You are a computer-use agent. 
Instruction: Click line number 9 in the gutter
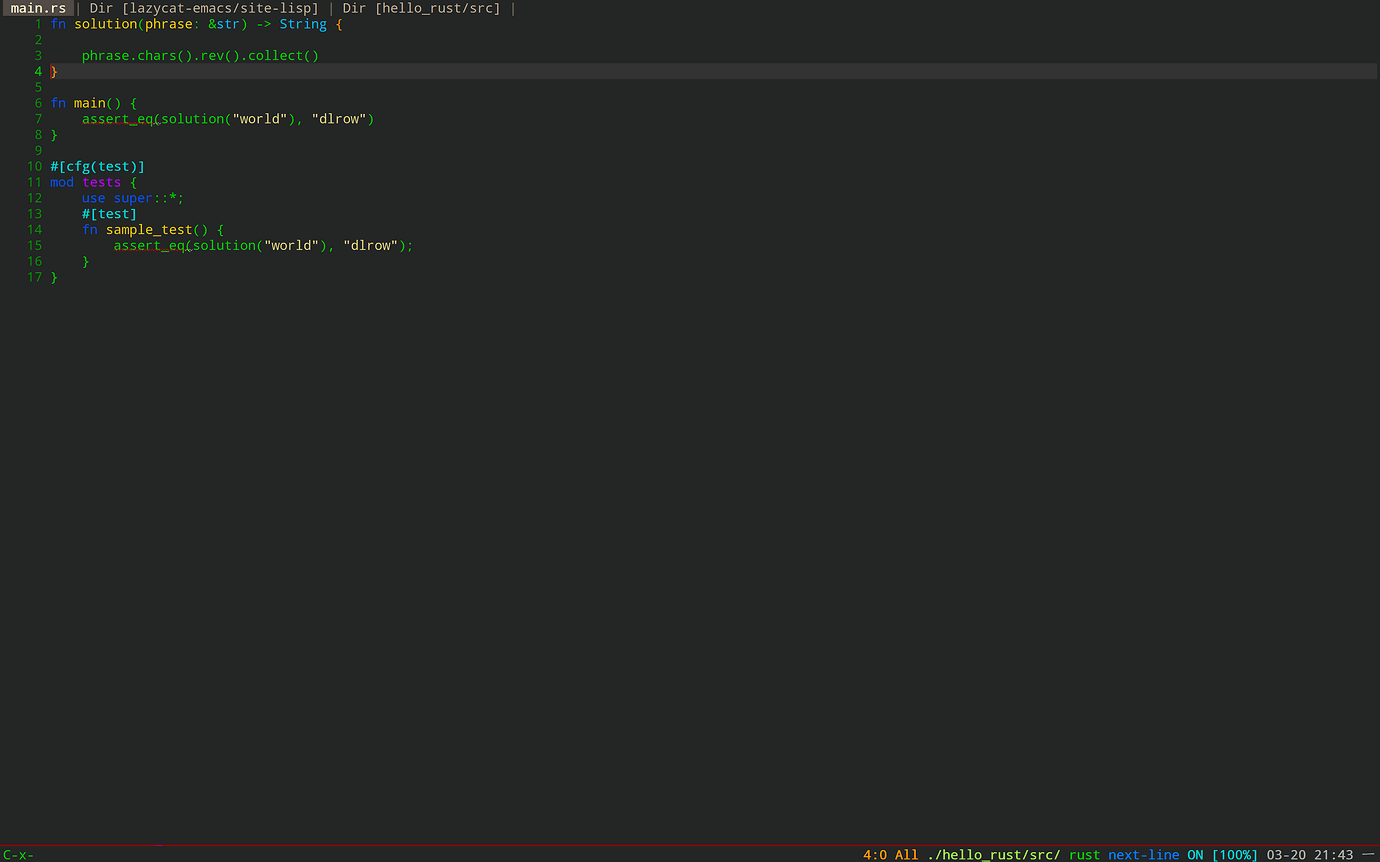(38, 151)
